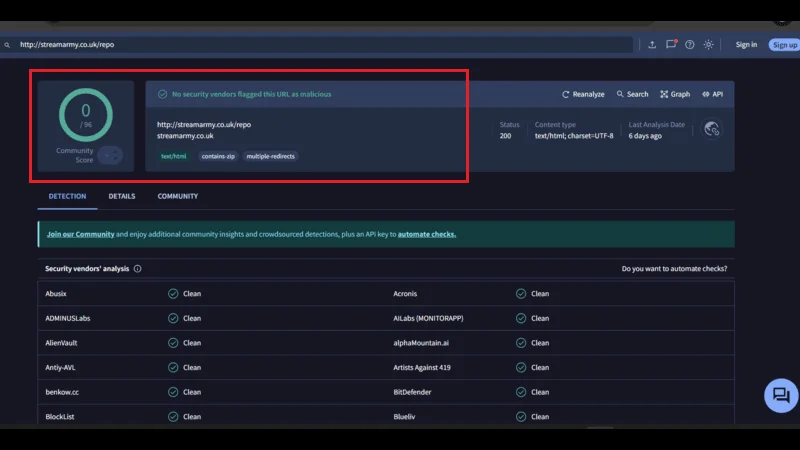800x450 pixels.
Task: Click the Sign in link
Action: pyautogui.click(x=746, y=45)
